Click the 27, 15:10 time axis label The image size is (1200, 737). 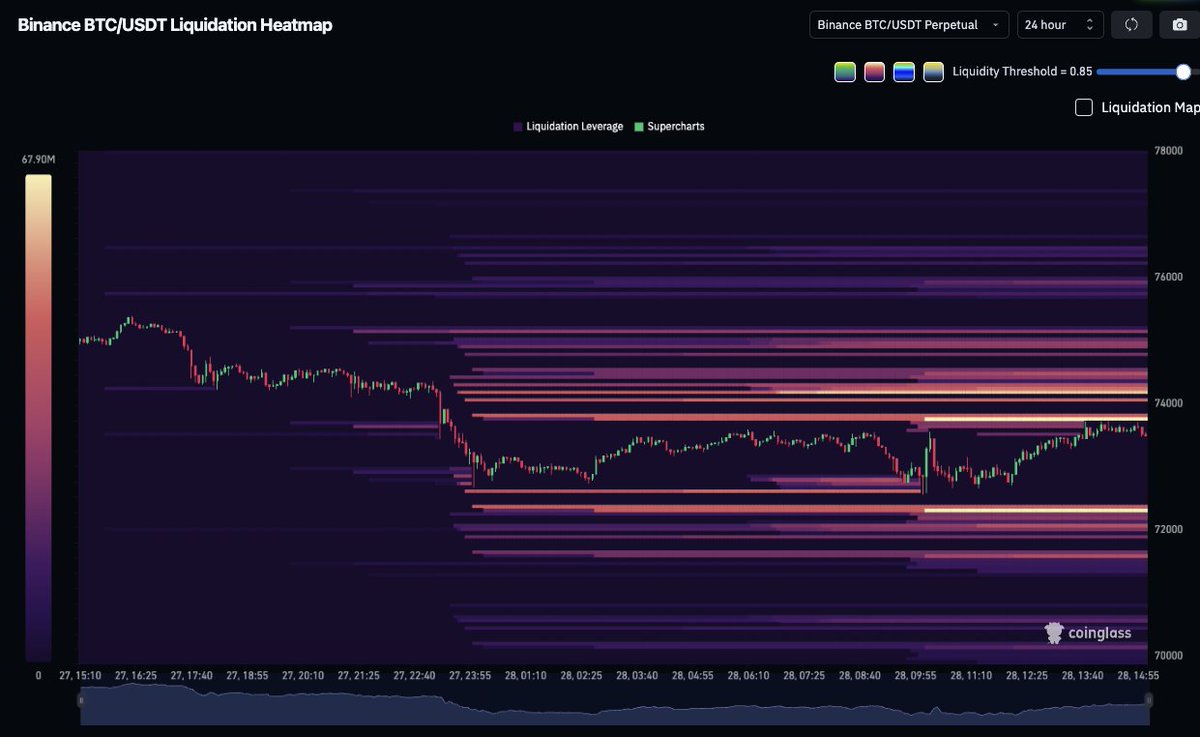(80, 676)
